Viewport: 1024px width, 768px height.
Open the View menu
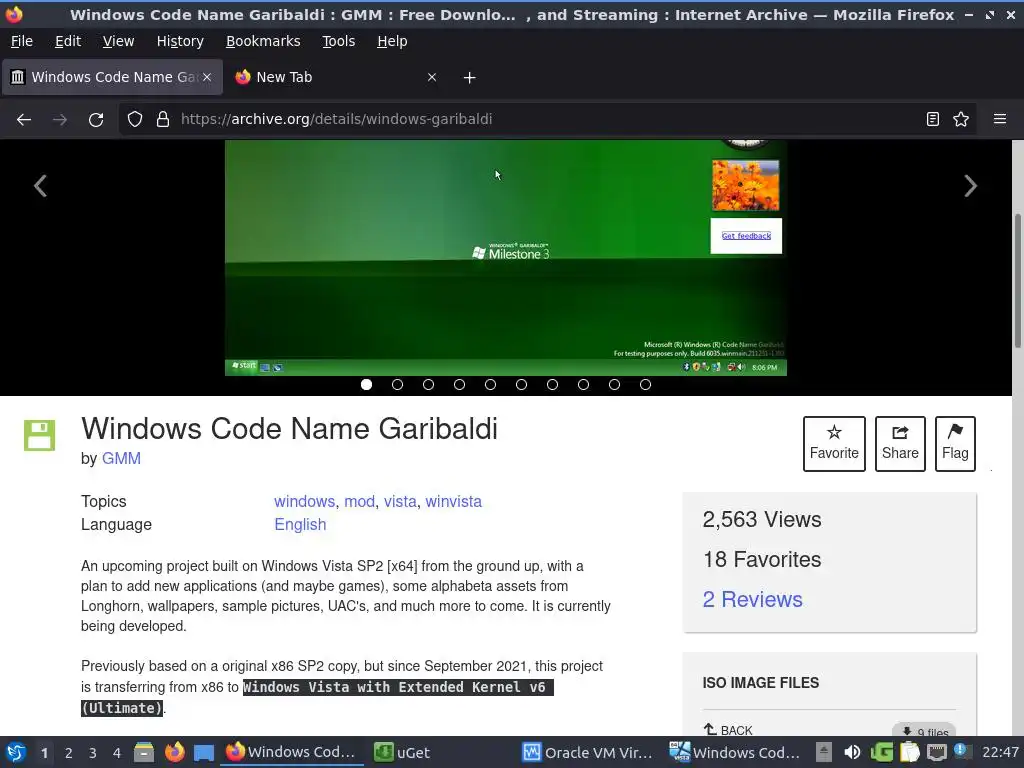tap(118, 41)
